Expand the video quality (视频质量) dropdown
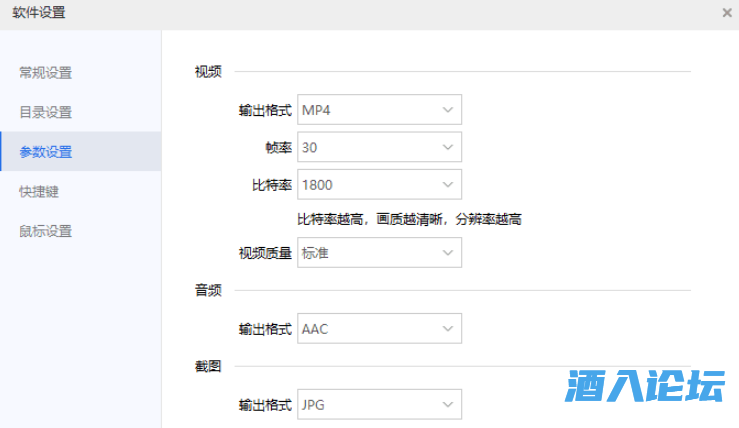739x428 pixels. pyautogui.click(x=379, y=253)
